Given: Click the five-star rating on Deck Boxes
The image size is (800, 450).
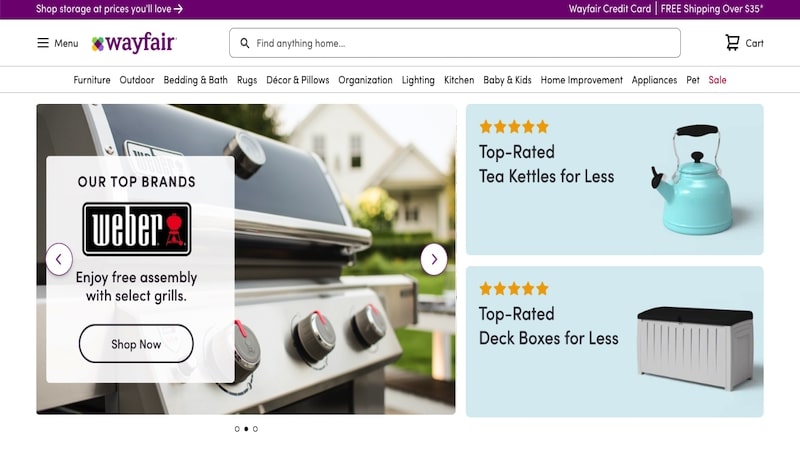Looking at the screenshot, I should point(514,289).
